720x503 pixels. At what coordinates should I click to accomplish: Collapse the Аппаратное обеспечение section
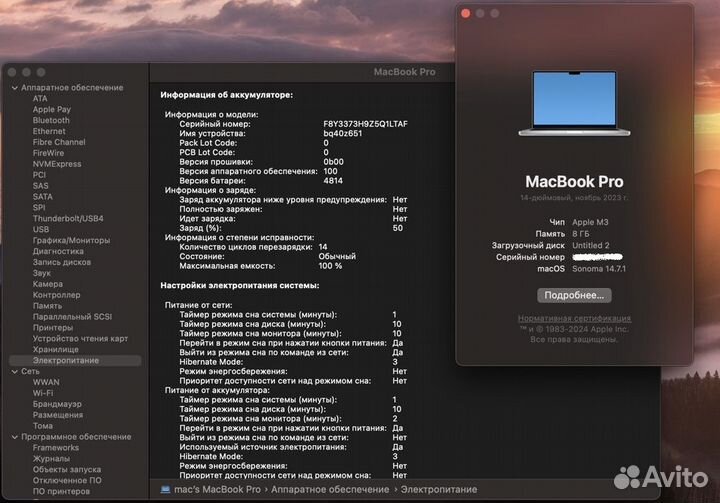15,88
